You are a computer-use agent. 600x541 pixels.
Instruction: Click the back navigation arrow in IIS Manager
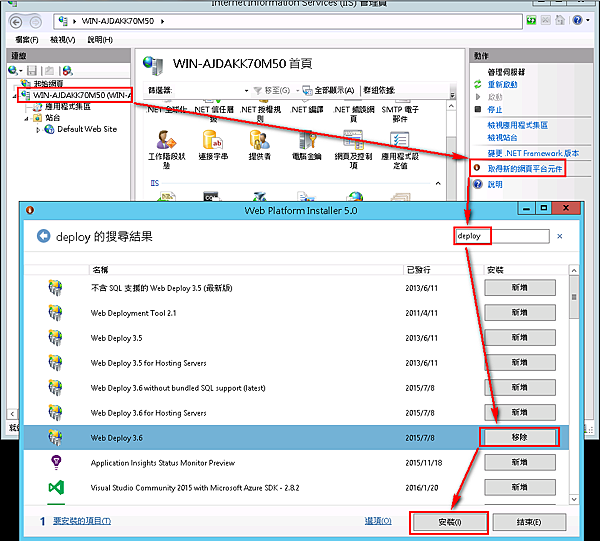(x=16, y=23)
